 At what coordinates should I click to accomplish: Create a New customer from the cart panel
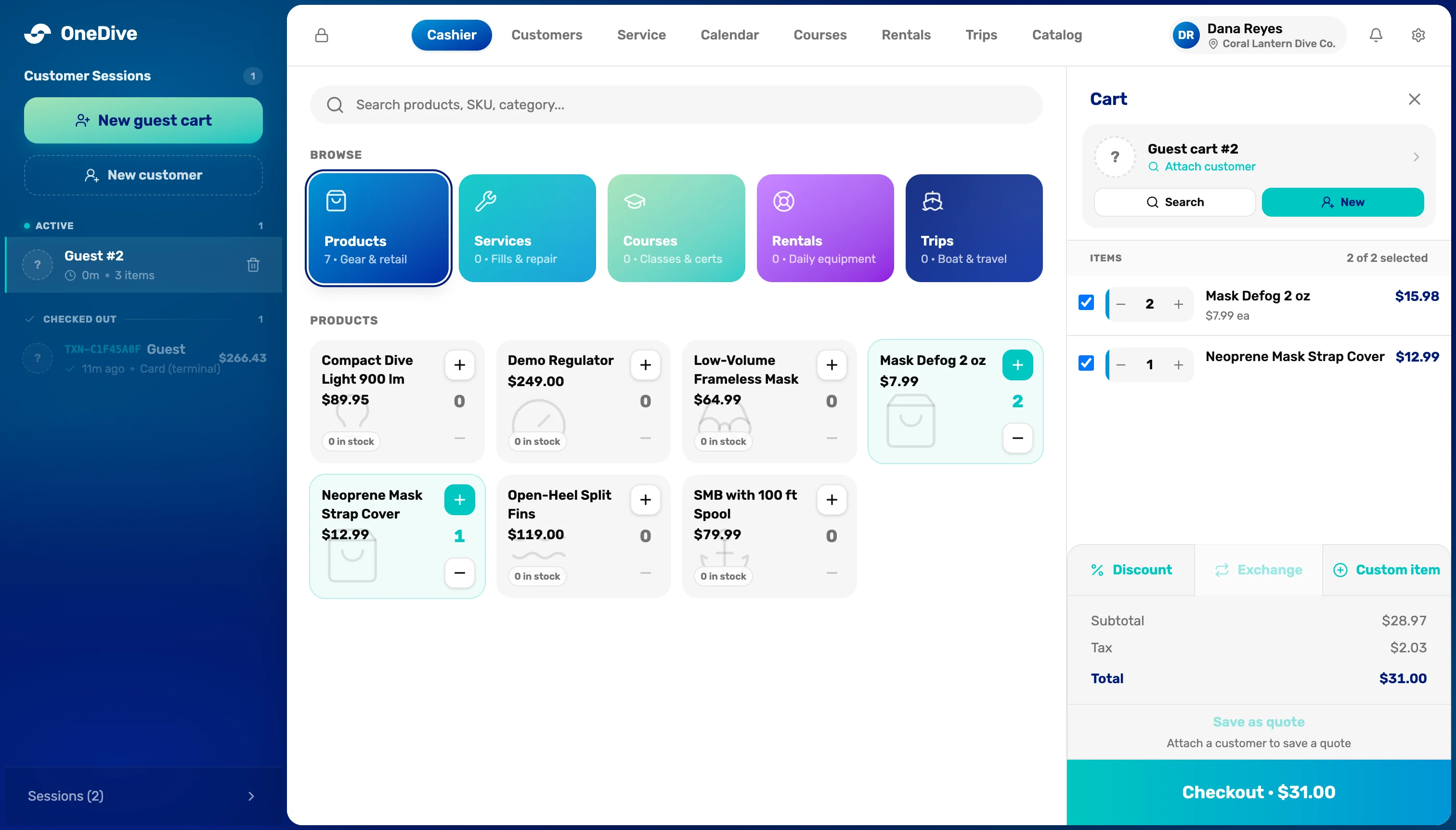1342,202
